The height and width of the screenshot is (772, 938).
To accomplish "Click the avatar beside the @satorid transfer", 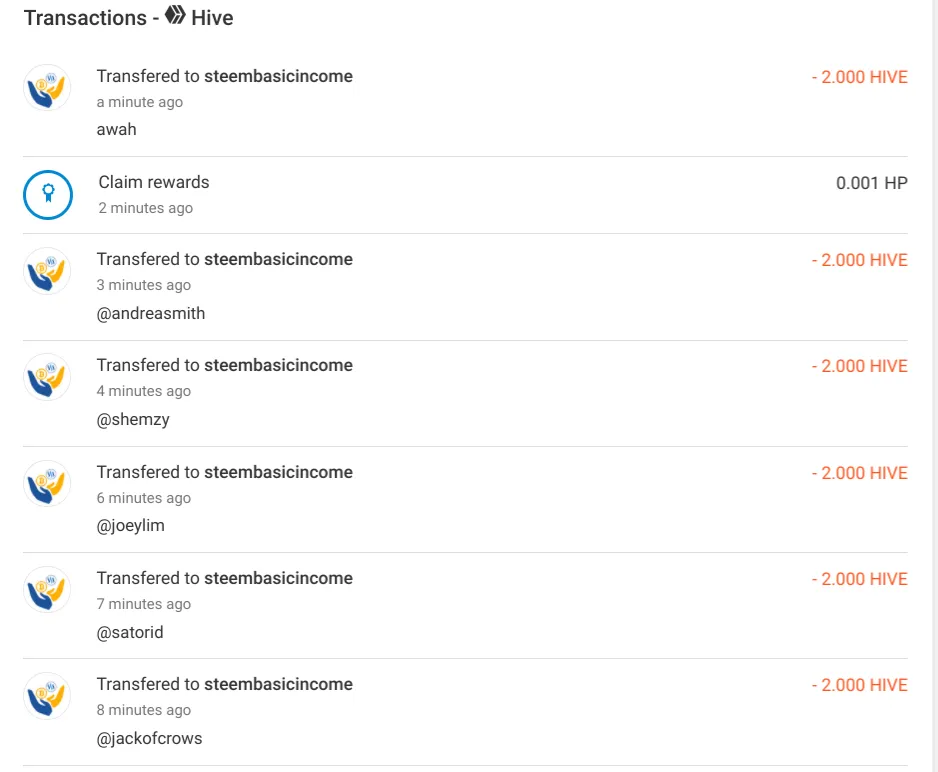I will 47,590.
